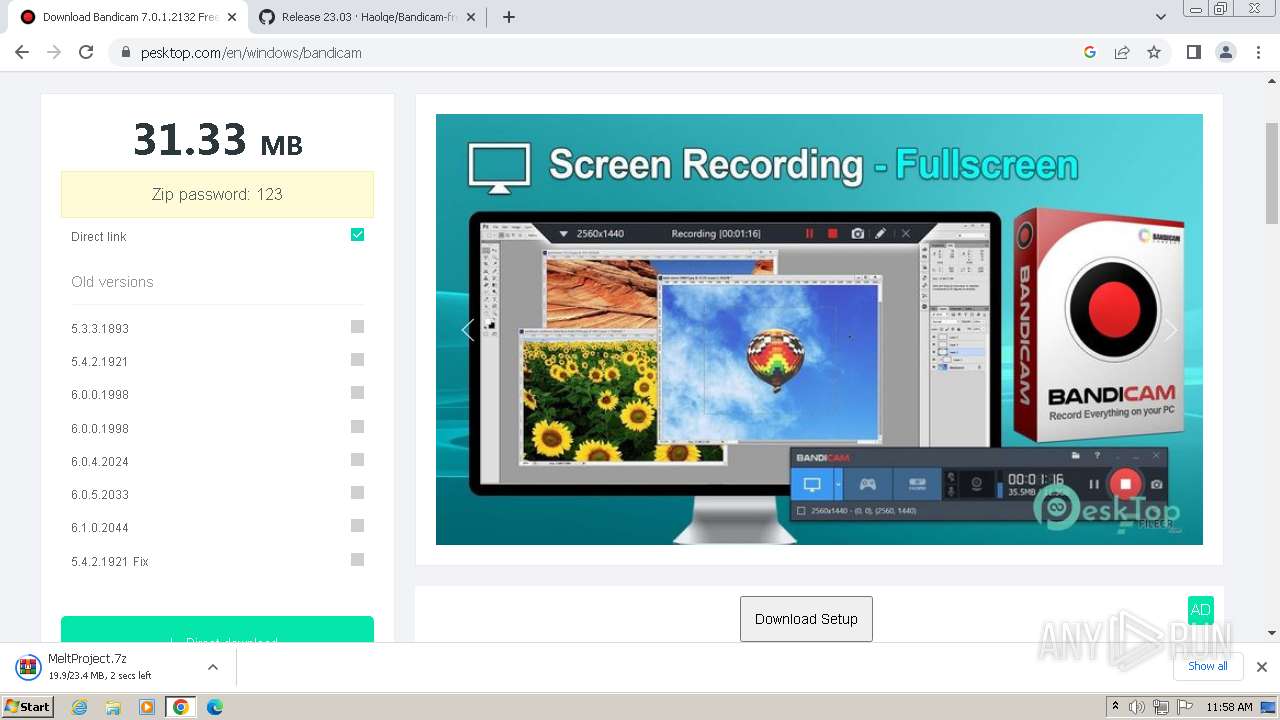Image resolution: width=1280 pixels, height=720 pixels.
Task: Open the side panel icon
Action: pyautogui.click(x=1193, y=52)
